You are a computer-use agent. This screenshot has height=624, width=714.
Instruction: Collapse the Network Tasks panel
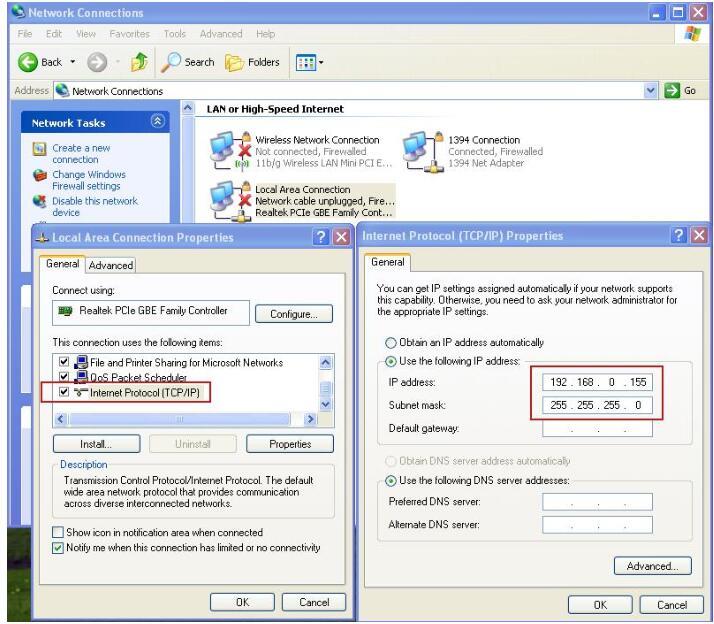pos(157,122)
